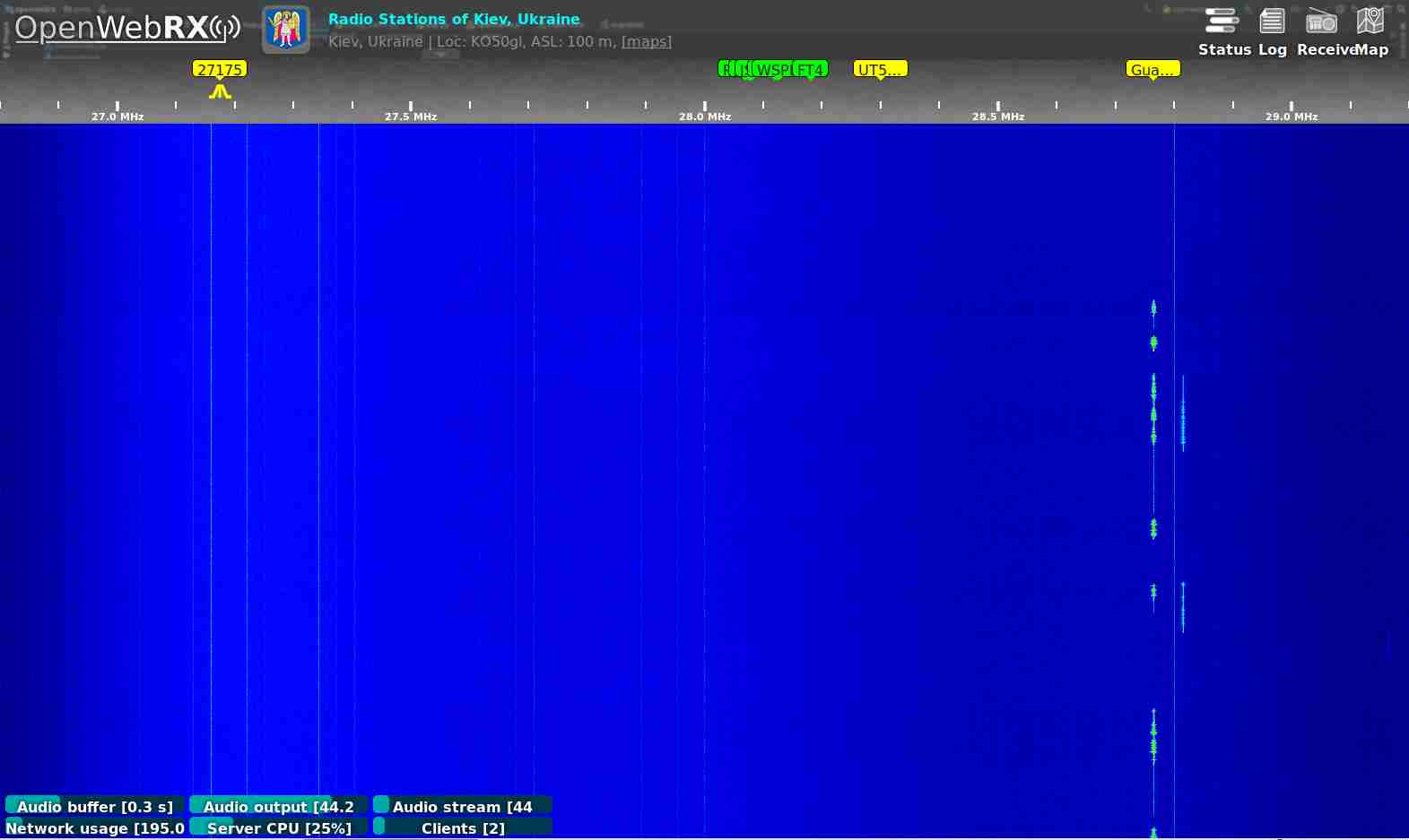Open the Map view
1409x840 pixels.
[x=1370, y=31]
